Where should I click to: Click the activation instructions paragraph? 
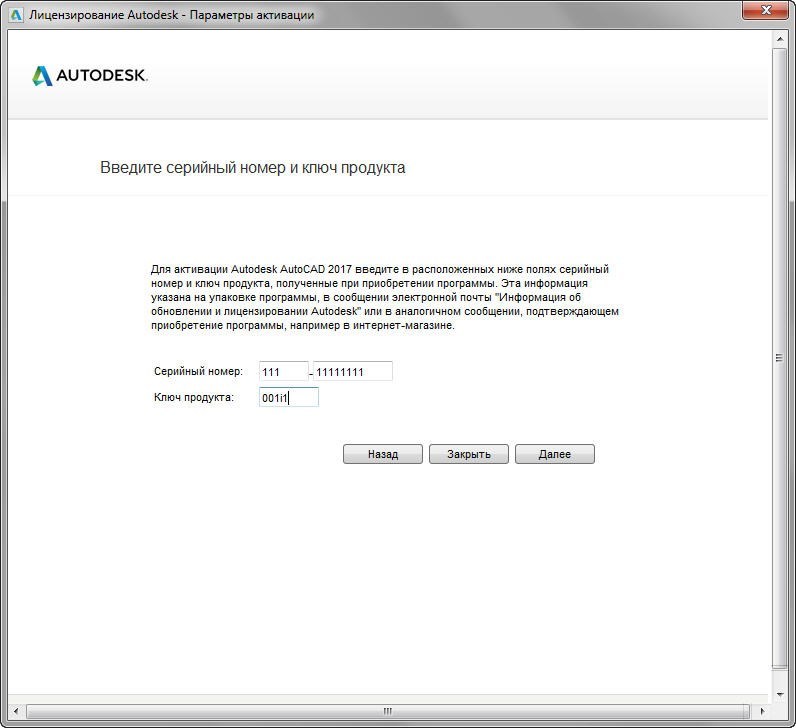(384, 298)
